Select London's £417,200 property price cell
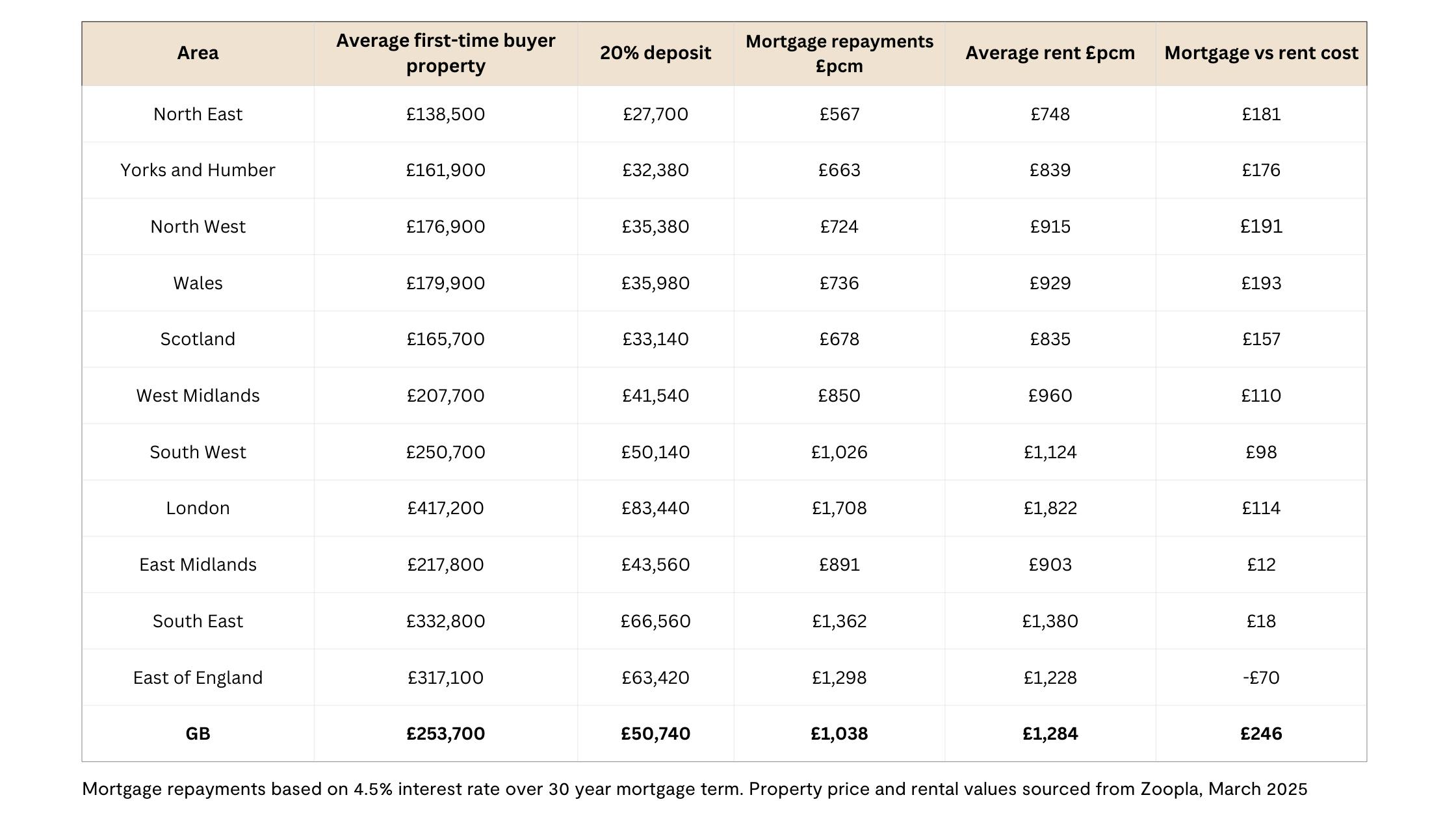Viewport: 1456px width, 819px height. (x=445, y=508)
